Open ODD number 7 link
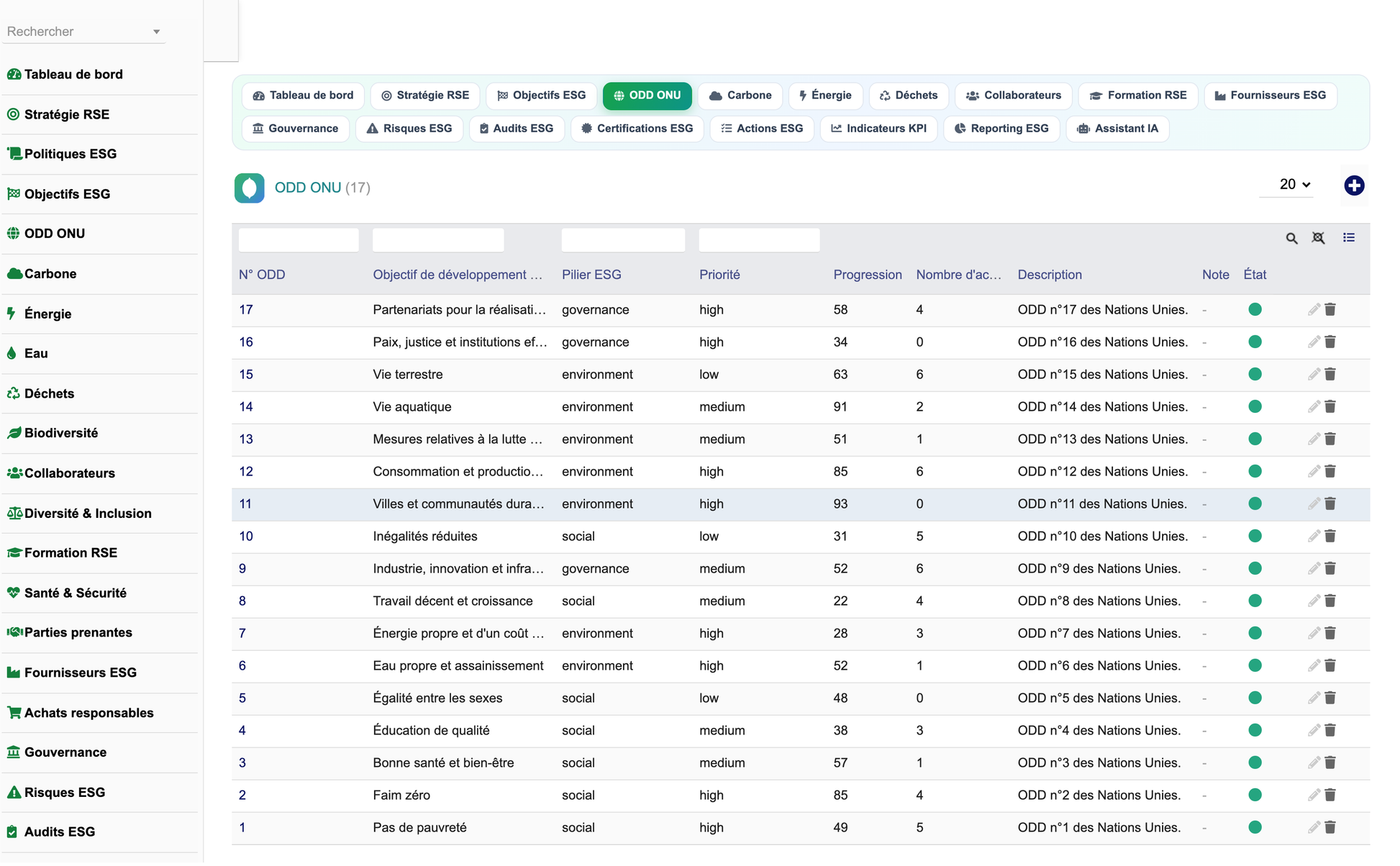 point(242,634)
